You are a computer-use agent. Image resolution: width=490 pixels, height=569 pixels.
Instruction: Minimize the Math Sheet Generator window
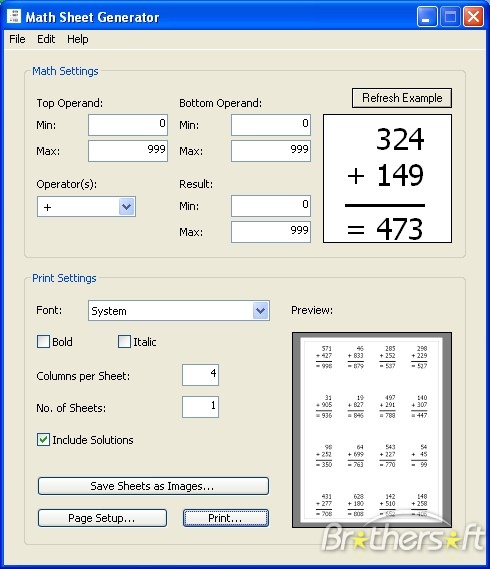click(427, 17)
